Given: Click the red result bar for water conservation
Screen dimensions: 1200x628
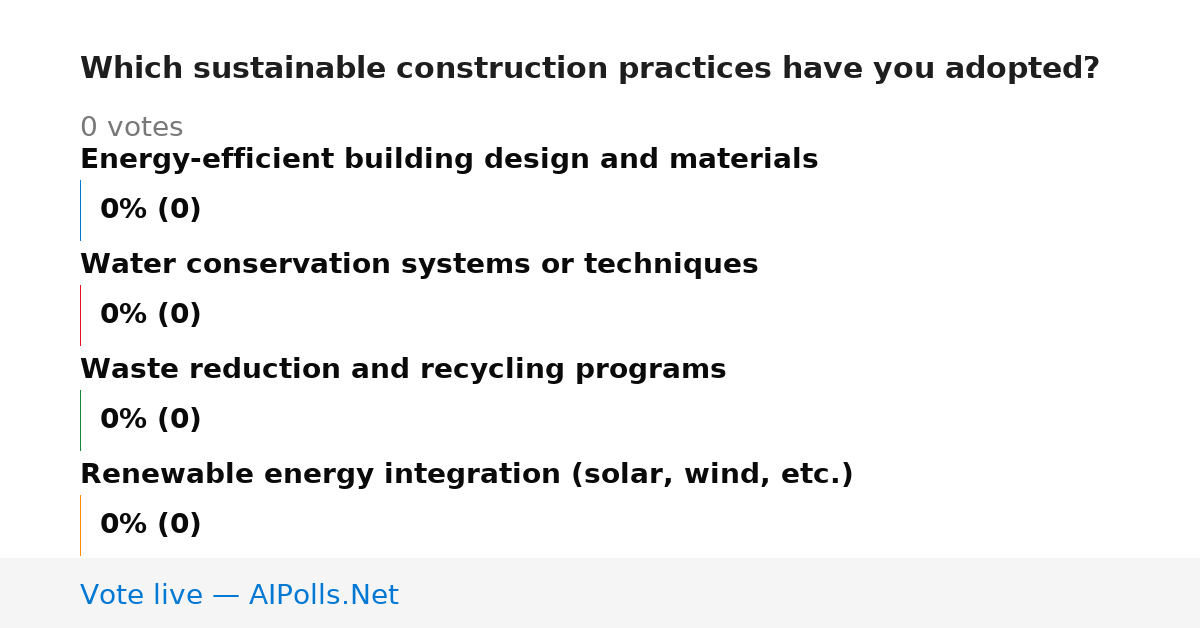Looking at the screenshot, I should point(80,315).
